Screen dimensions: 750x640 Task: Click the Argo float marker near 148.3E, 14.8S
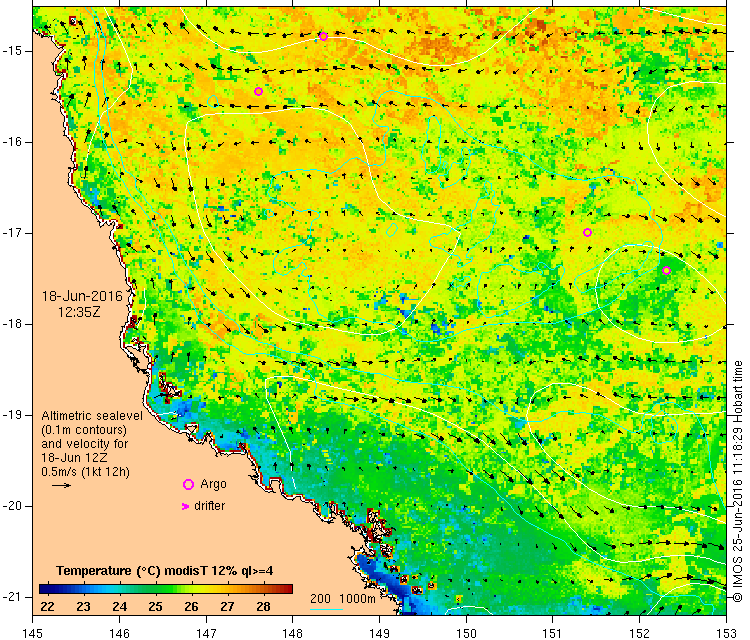tap(323, 36)
